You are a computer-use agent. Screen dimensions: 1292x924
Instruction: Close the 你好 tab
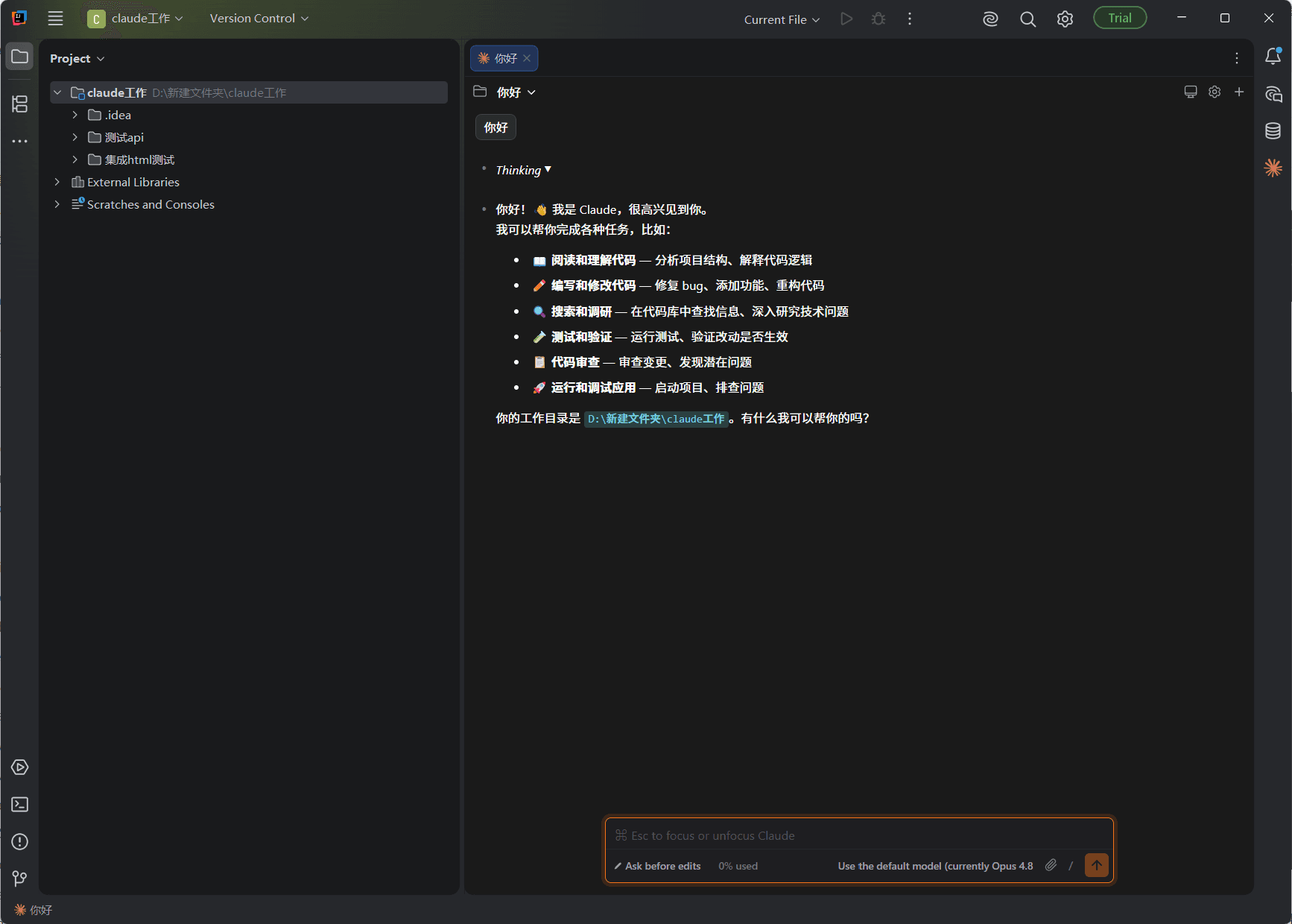[x=527, y=58]
